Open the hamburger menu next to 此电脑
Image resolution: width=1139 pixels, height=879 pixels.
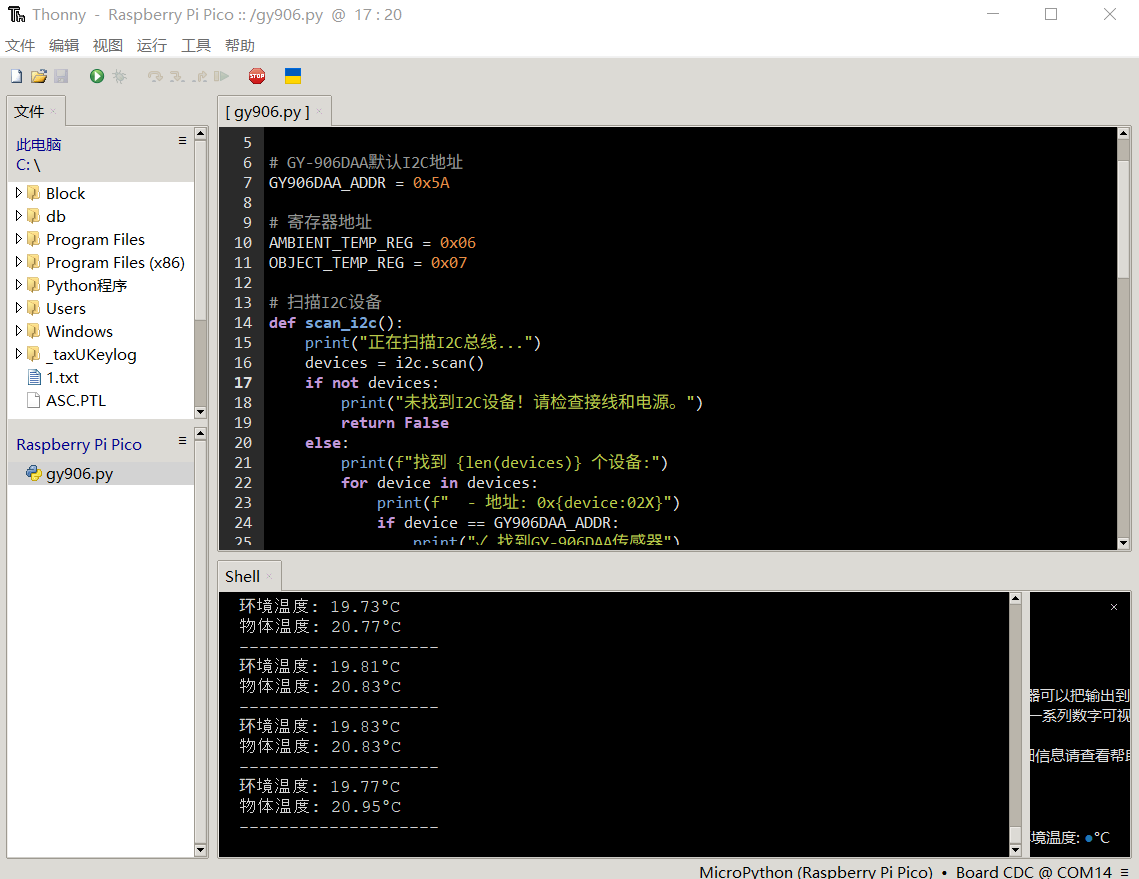click(x=182, y=141)
